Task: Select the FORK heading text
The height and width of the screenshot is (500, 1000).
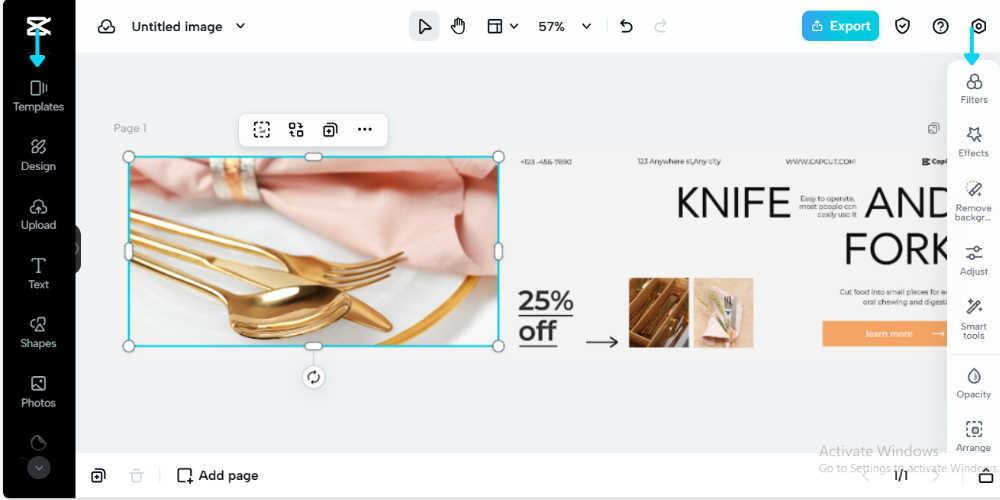Action: pyautogui.click(x=895, y=249)
